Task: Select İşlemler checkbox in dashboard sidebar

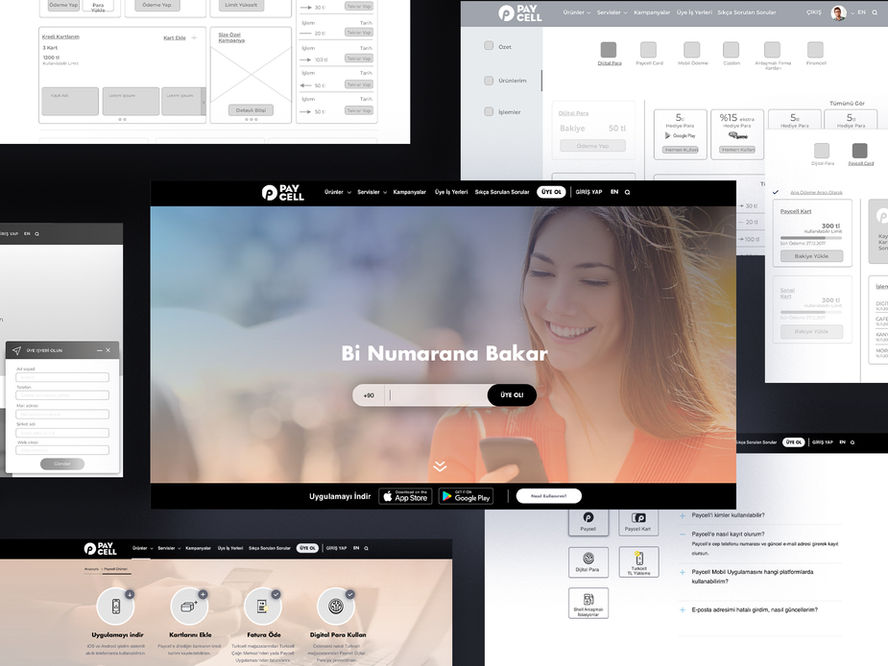Action: pyautogui.click(x=489, y=112)
